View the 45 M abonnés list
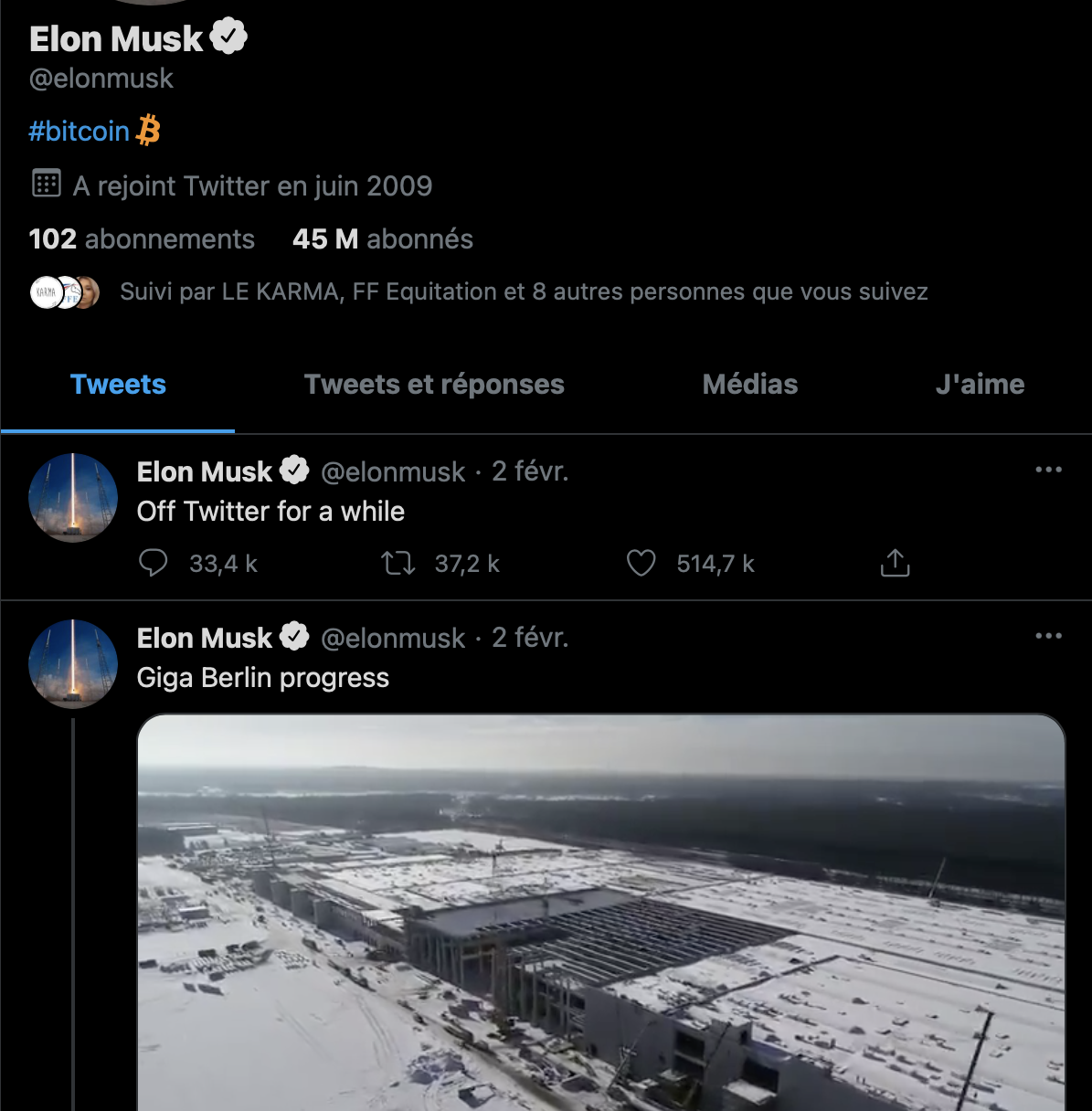The width and height of the screenshot is (1092, 1111). point(383,239)
